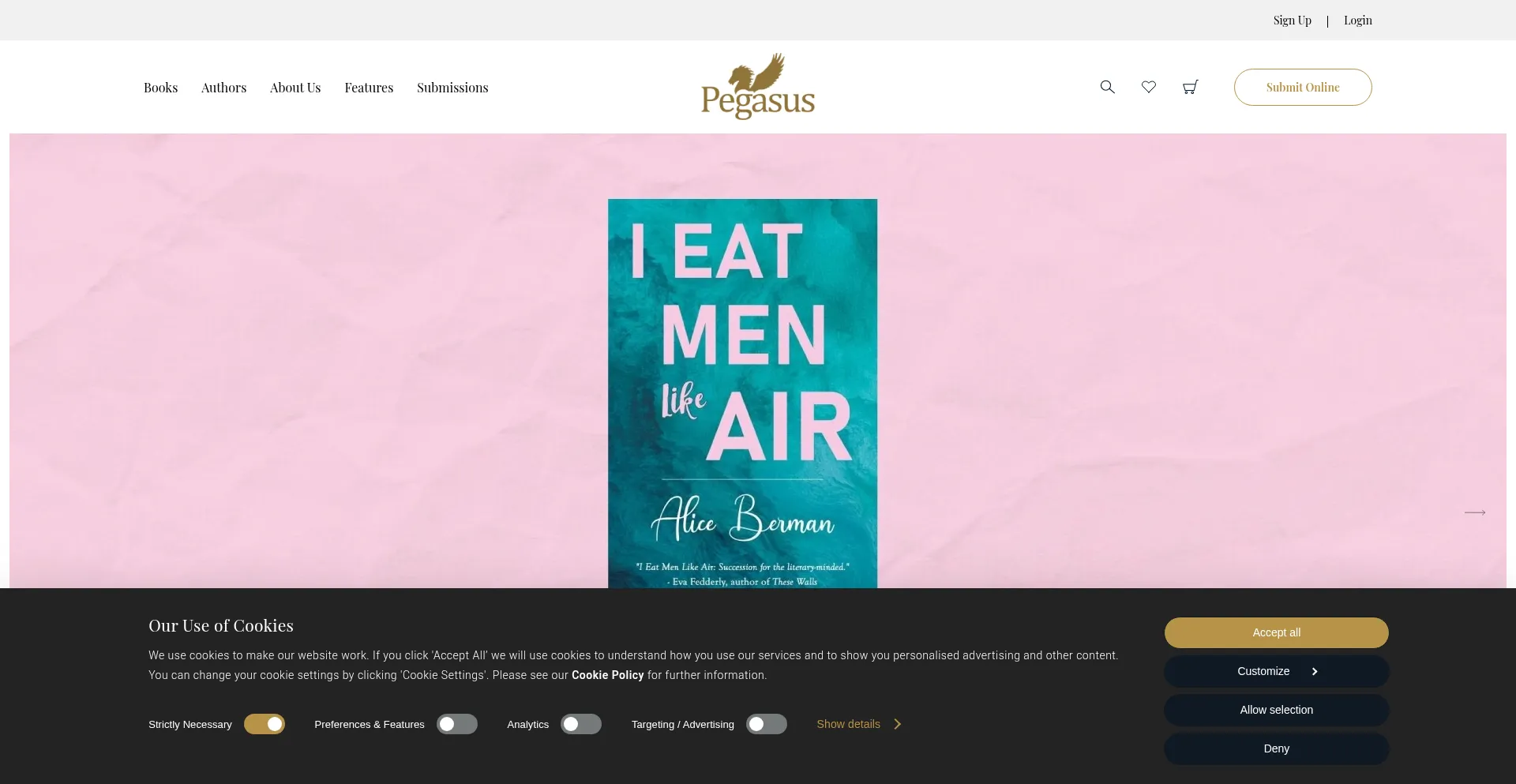1516x784 pixels.
Task: Open the Submissions menu
Action: click(452, 88)
